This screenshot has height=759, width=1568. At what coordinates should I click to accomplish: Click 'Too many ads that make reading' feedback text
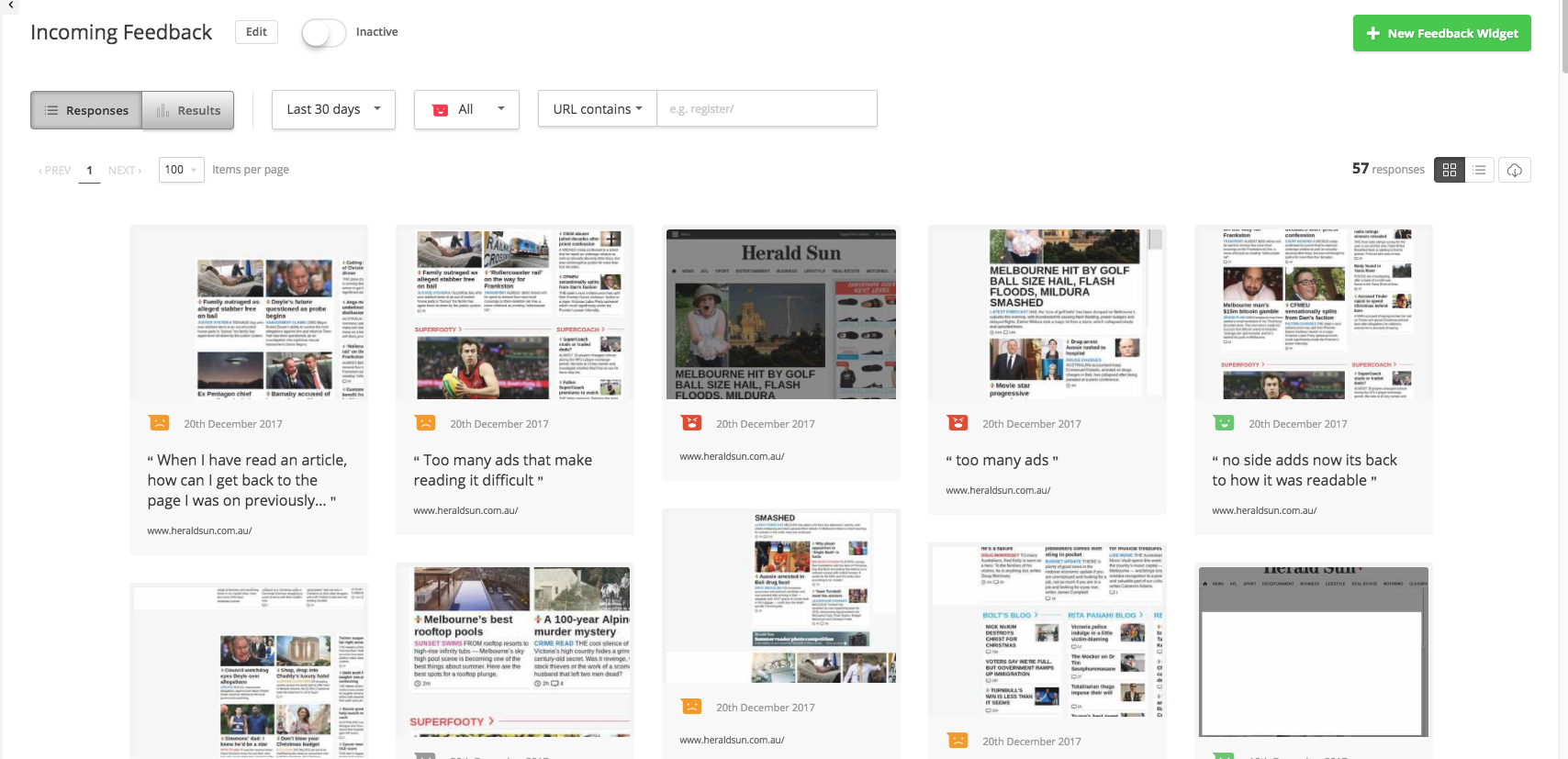coord(503,470)
